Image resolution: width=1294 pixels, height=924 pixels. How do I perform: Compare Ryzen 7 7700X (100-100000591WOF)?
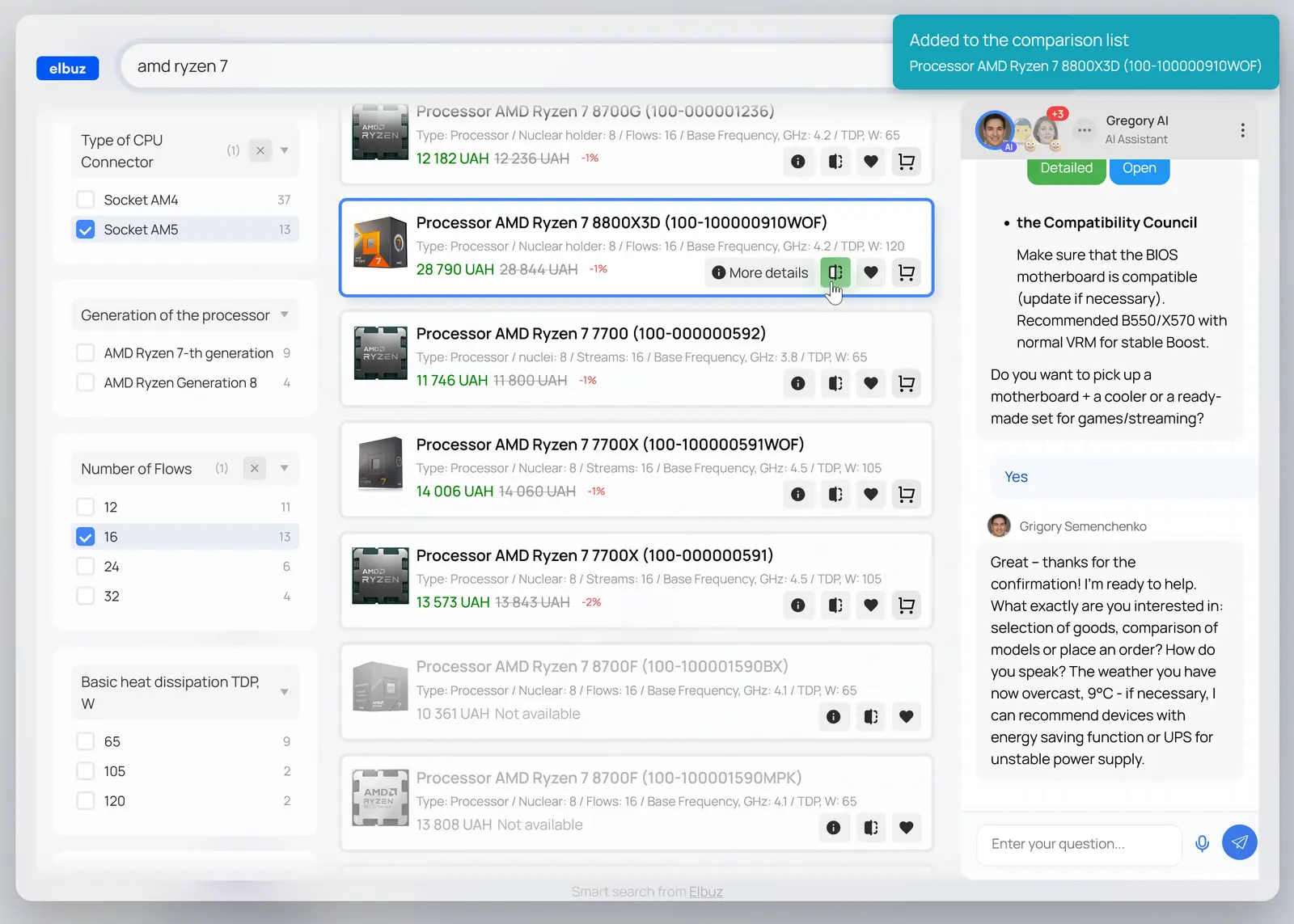pos(835,494)
